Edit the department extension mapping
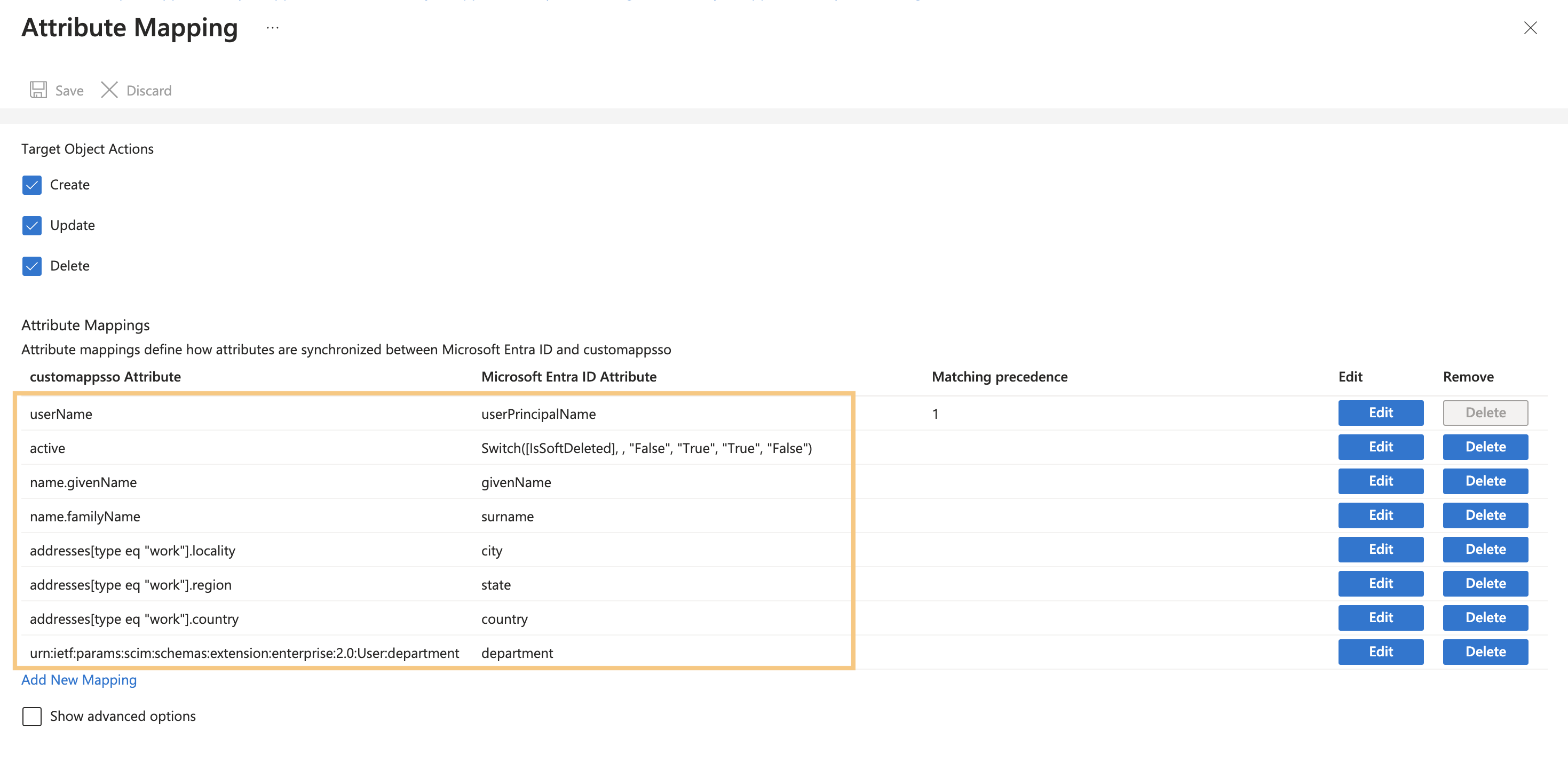Viewport: 1568px width, 778px height. point(1381,652)
